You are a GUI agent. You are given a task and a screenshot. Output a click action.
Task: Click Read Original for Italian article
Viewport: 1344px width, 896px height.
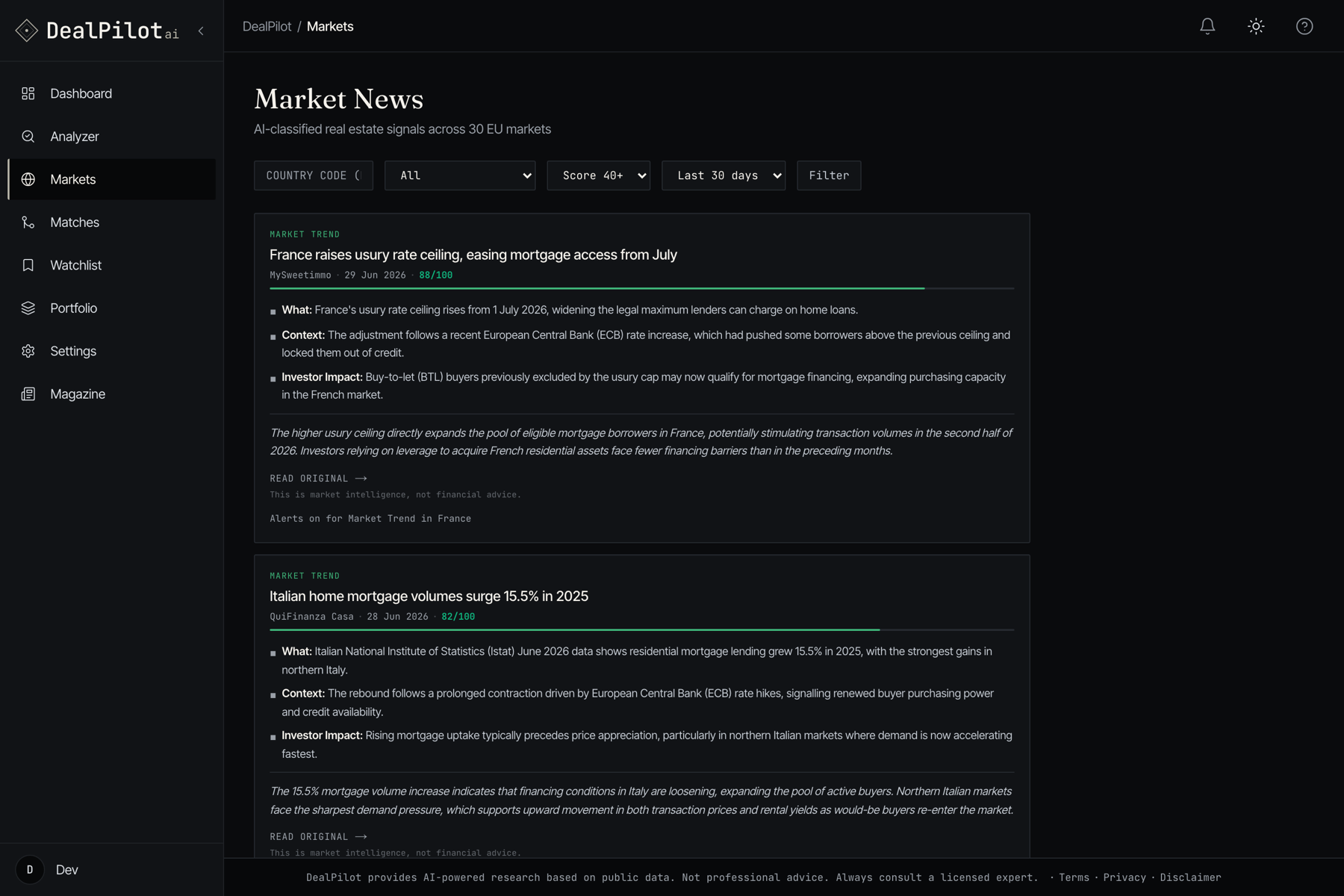coord(318,837)
